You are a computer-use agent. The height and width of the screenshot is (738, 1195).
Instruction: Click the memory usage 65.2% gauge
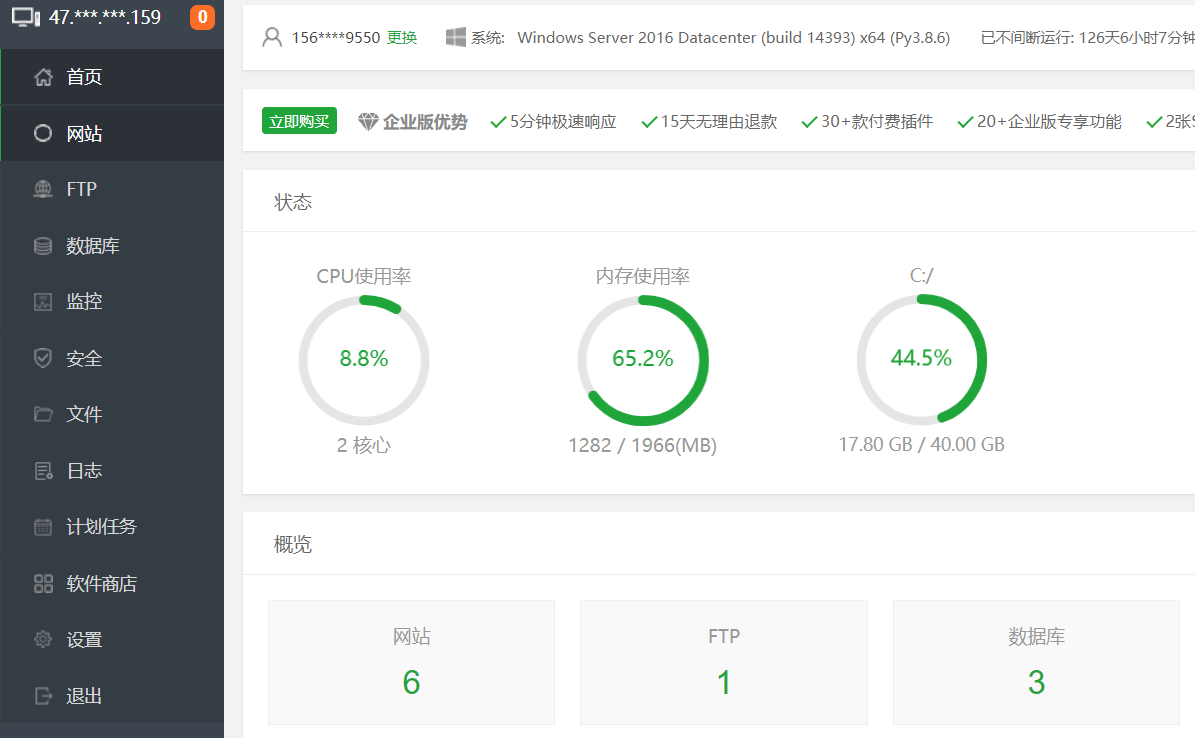pos(643,359)
